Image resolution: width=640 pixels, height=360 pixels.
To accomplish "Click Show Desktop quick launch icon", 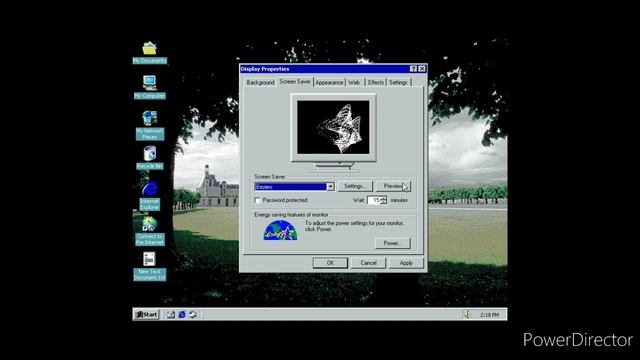I will 171,315.
